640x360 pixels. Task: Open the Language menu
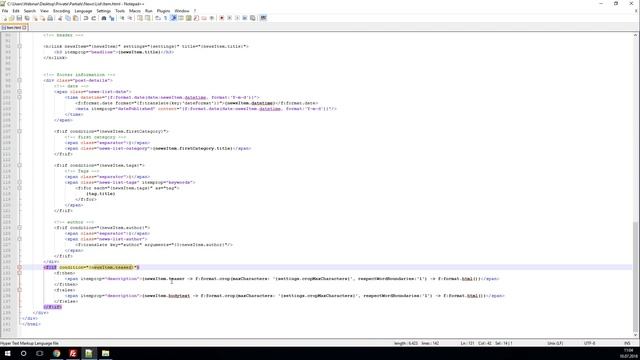point(83,11)
